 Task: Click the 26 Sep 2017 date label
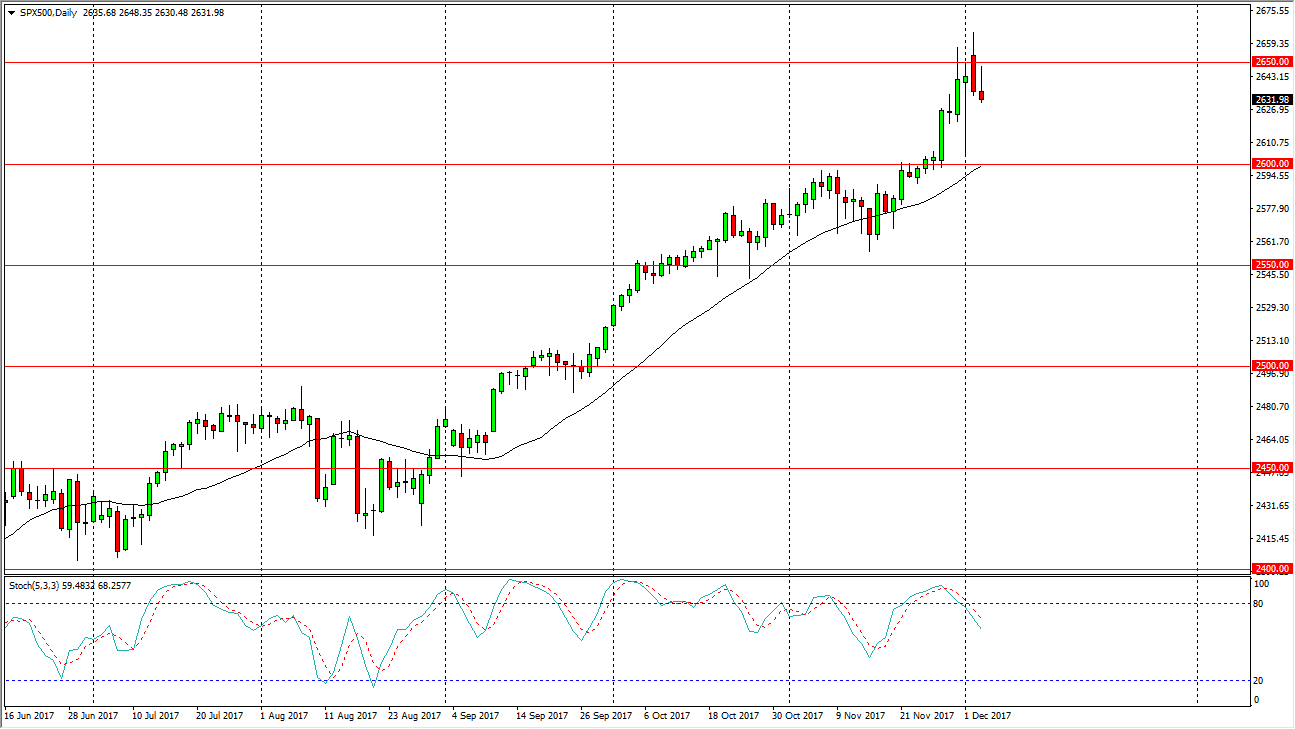607,716
